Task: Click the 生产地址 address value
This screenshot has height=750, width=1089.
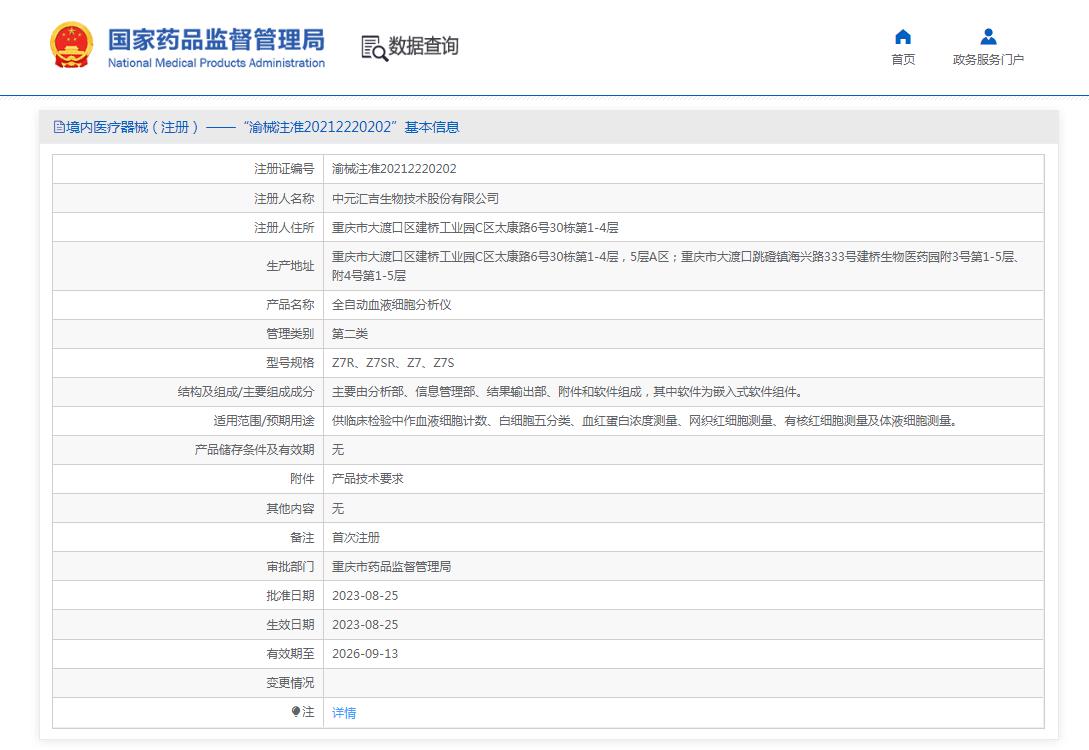Action: pos(676,266)
